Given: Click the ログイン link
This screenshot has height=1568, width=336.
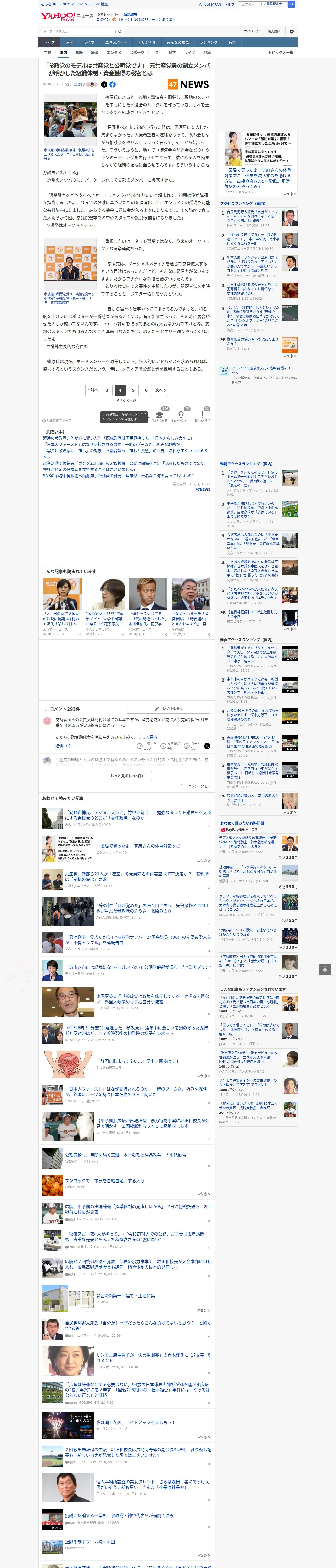Looking at the screenshot, I should (x=103, y=20).
